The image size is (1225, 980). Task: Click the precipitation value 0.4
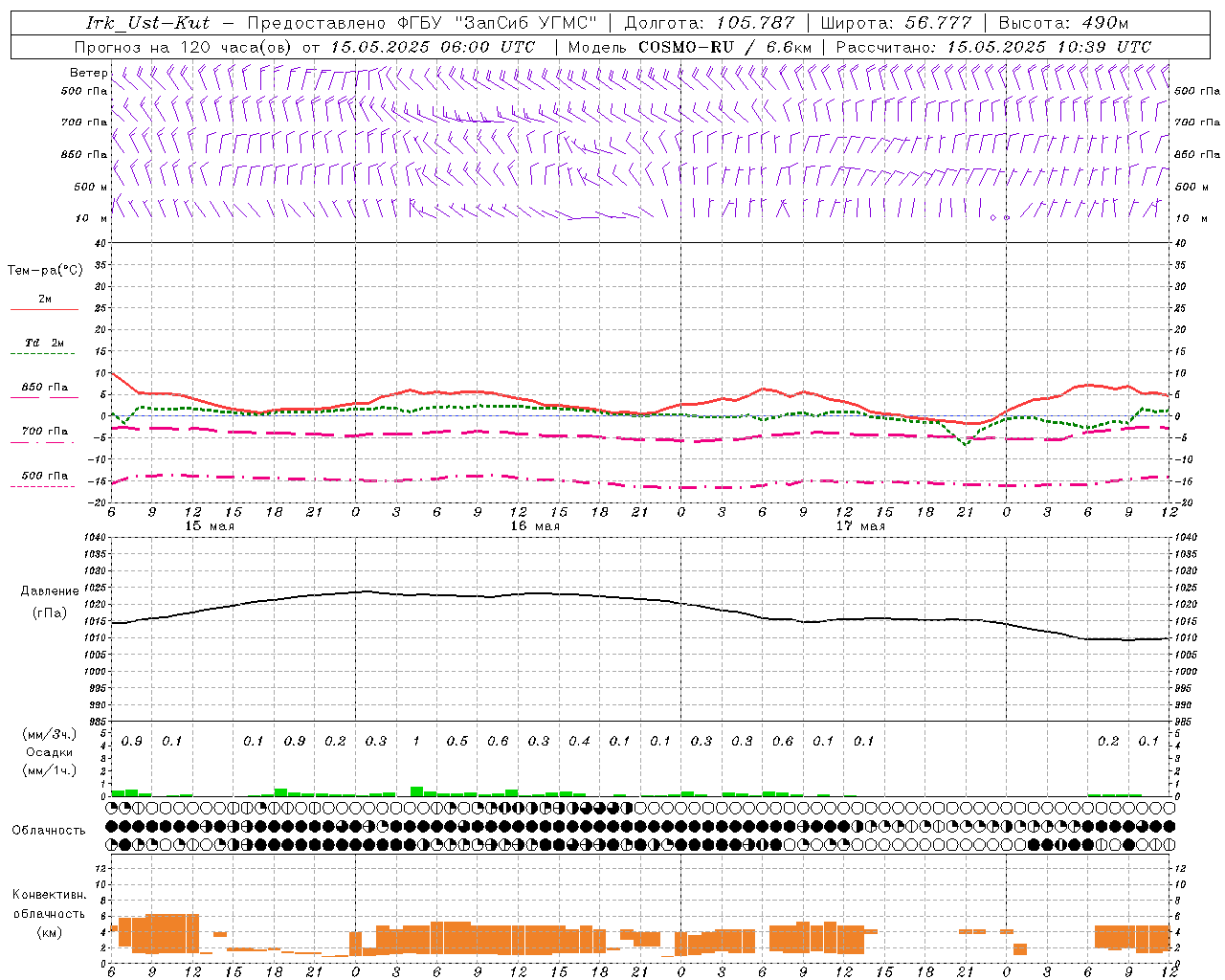coord(579,741)
